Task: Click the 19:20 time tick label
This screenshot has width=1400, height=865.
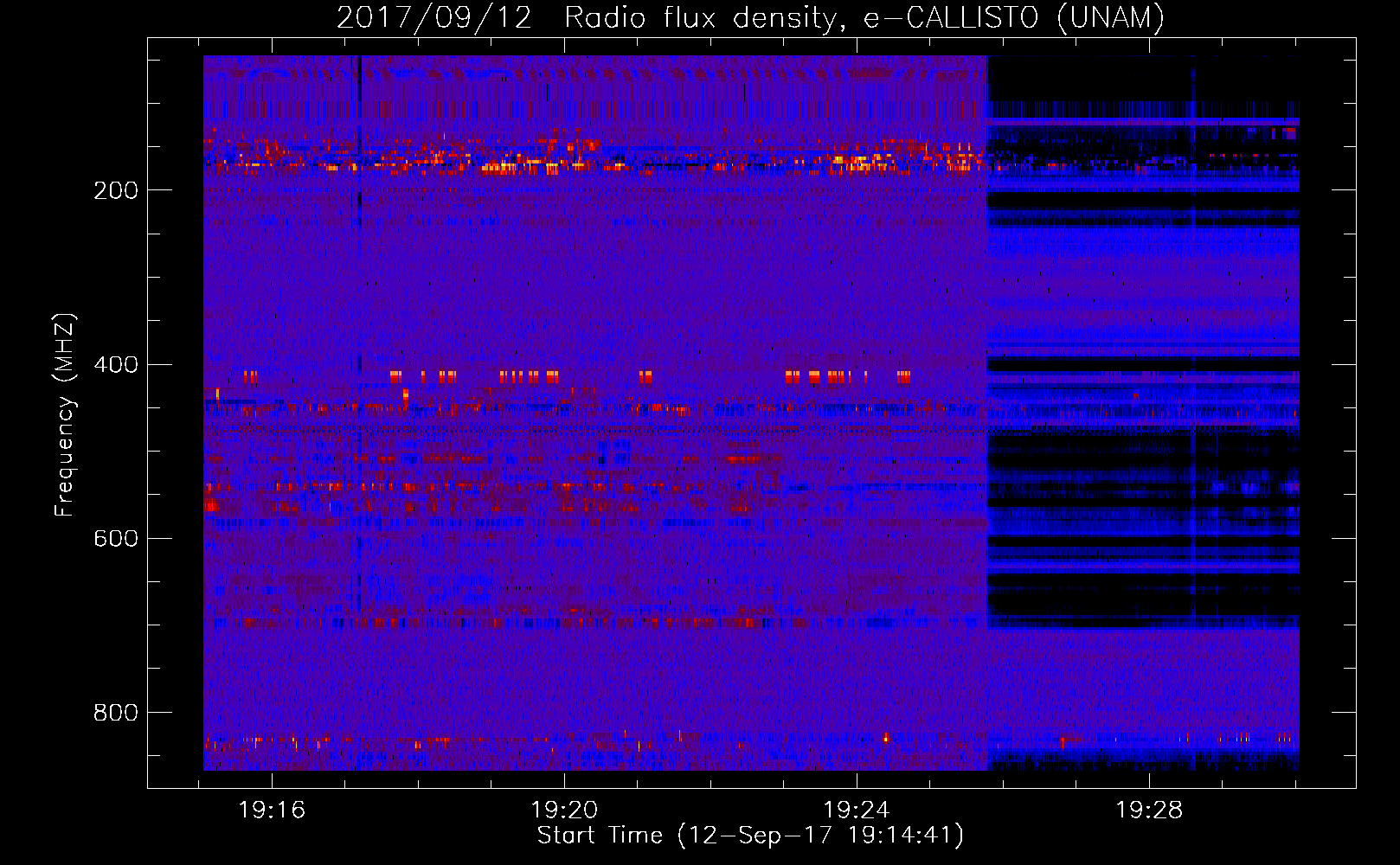Action: point(564,811)
